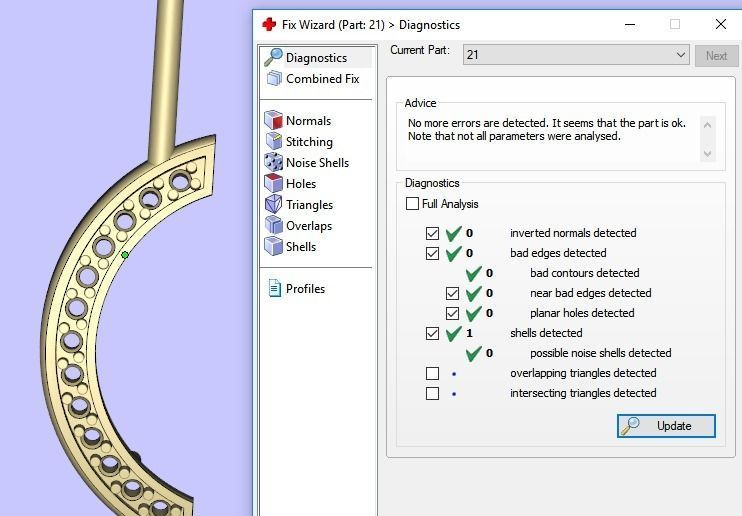Open the Shells icon
Viewport: 742px width, 516px height.
(x=274, y=246)
